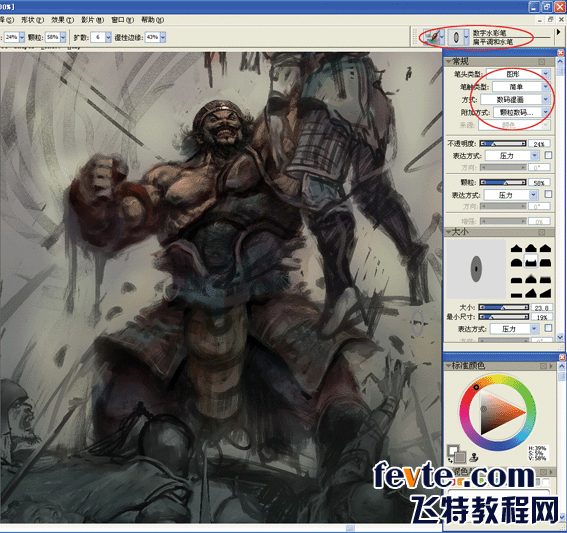Tick the checkbox beside size expression dropdown
Image resolution: width=567 pixels, height=533 pixels.
(x=548, y=328)
